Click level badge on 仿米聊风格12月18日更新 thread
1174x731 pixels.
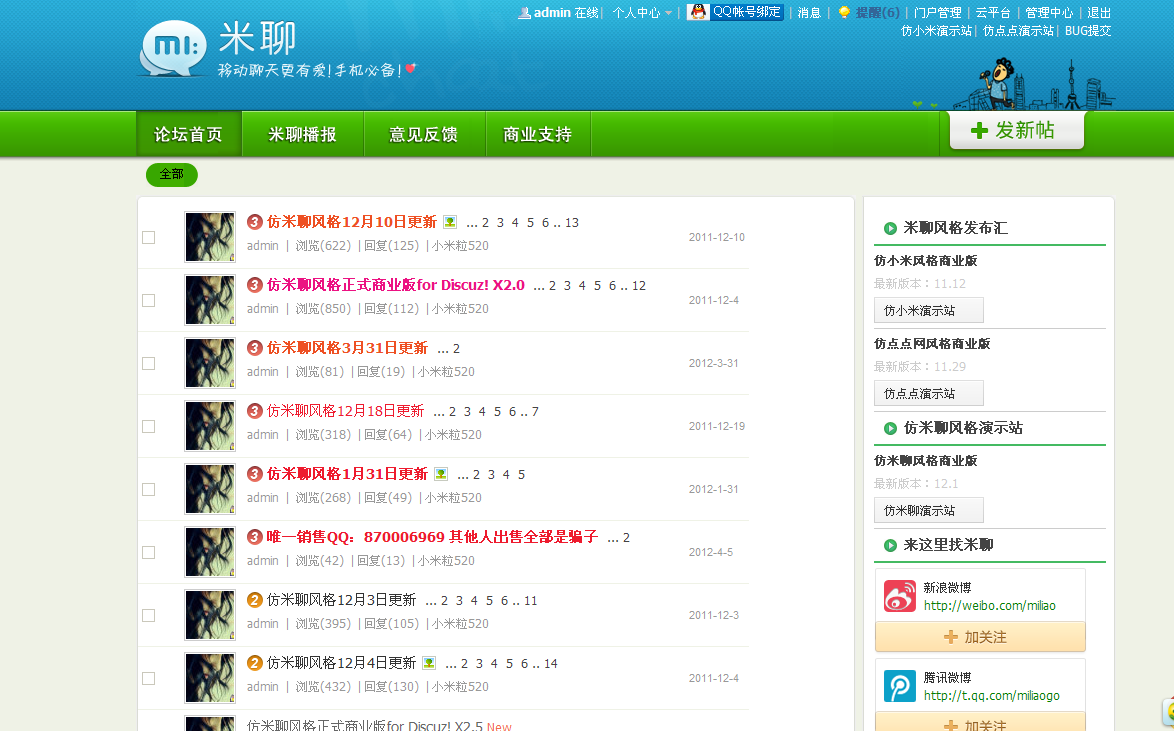click(255, 411)
